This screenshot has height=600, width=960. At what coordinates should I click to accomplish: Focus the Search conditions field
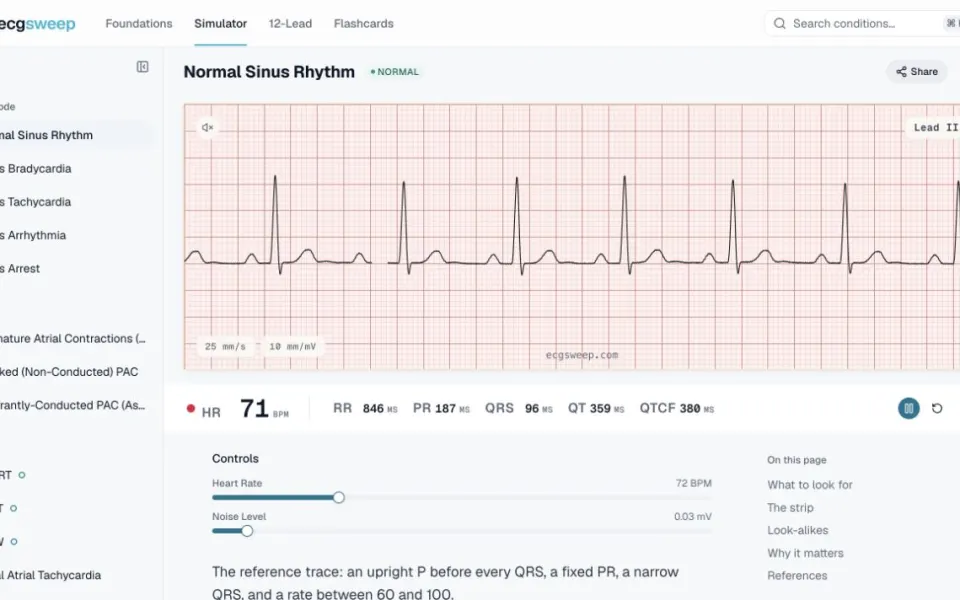pyautogui.click(x=862, y=24)
